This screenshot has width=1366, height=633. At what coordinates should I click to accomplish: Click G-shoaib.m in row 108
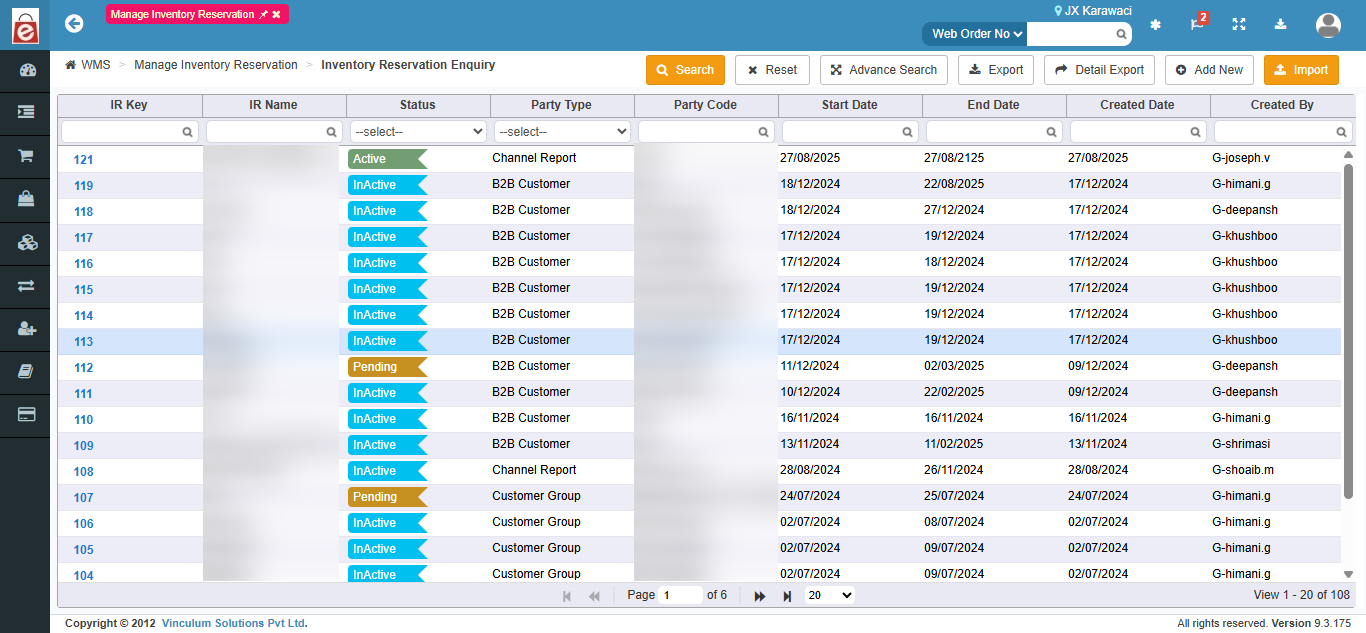pos(1243,470)
